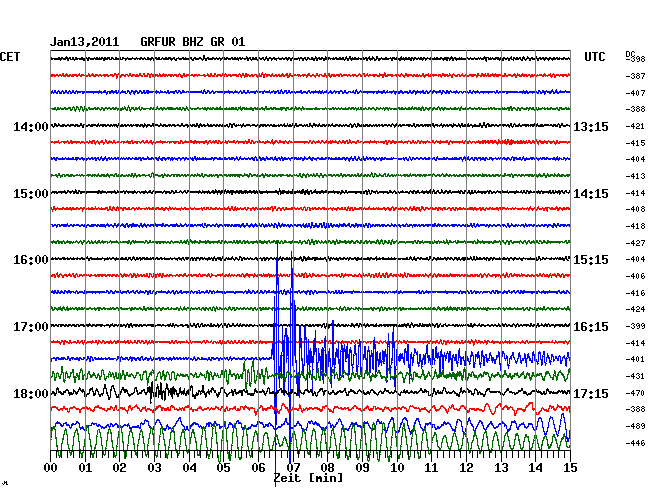Click the DC value "-398"
650x494 pixels.
coord(636,60)
